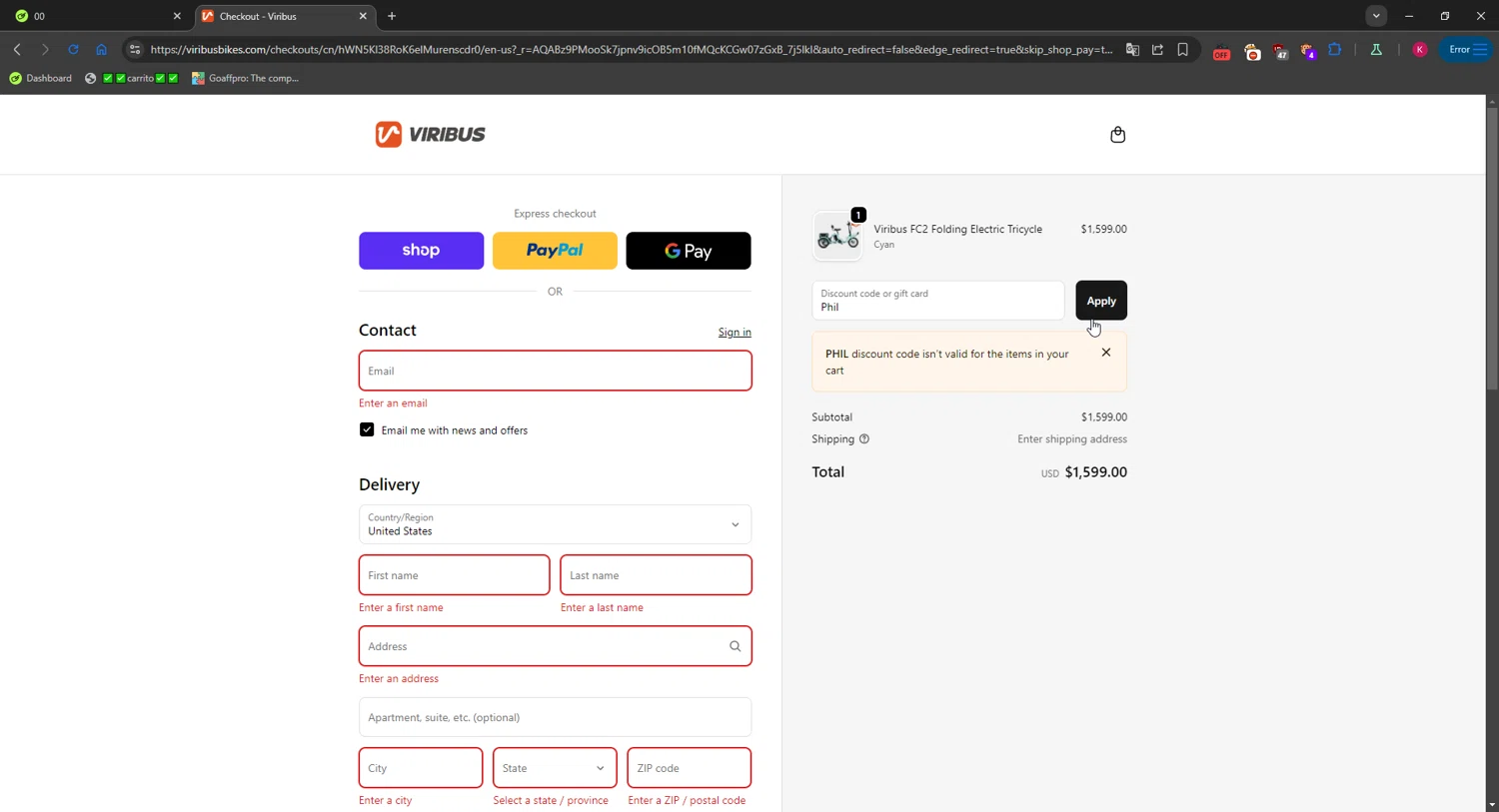Uncheck Email me with news and offers
This screenshot has height=812, width=1499.
point(367,429)
